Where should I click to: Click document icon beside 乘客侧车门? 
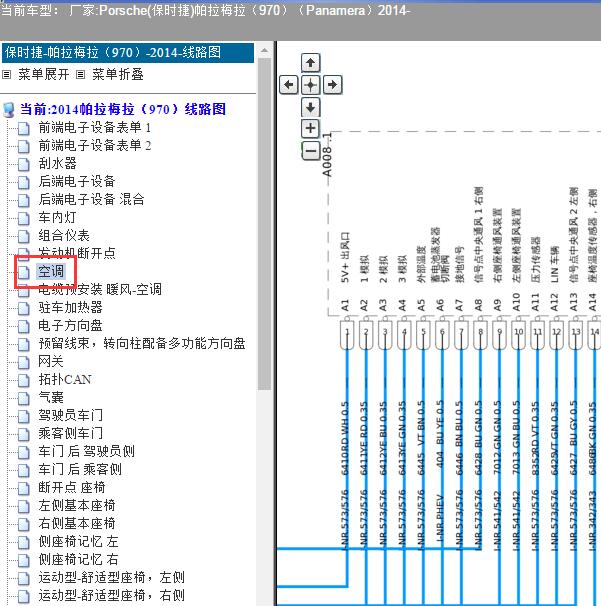click(x=24, y=434)
